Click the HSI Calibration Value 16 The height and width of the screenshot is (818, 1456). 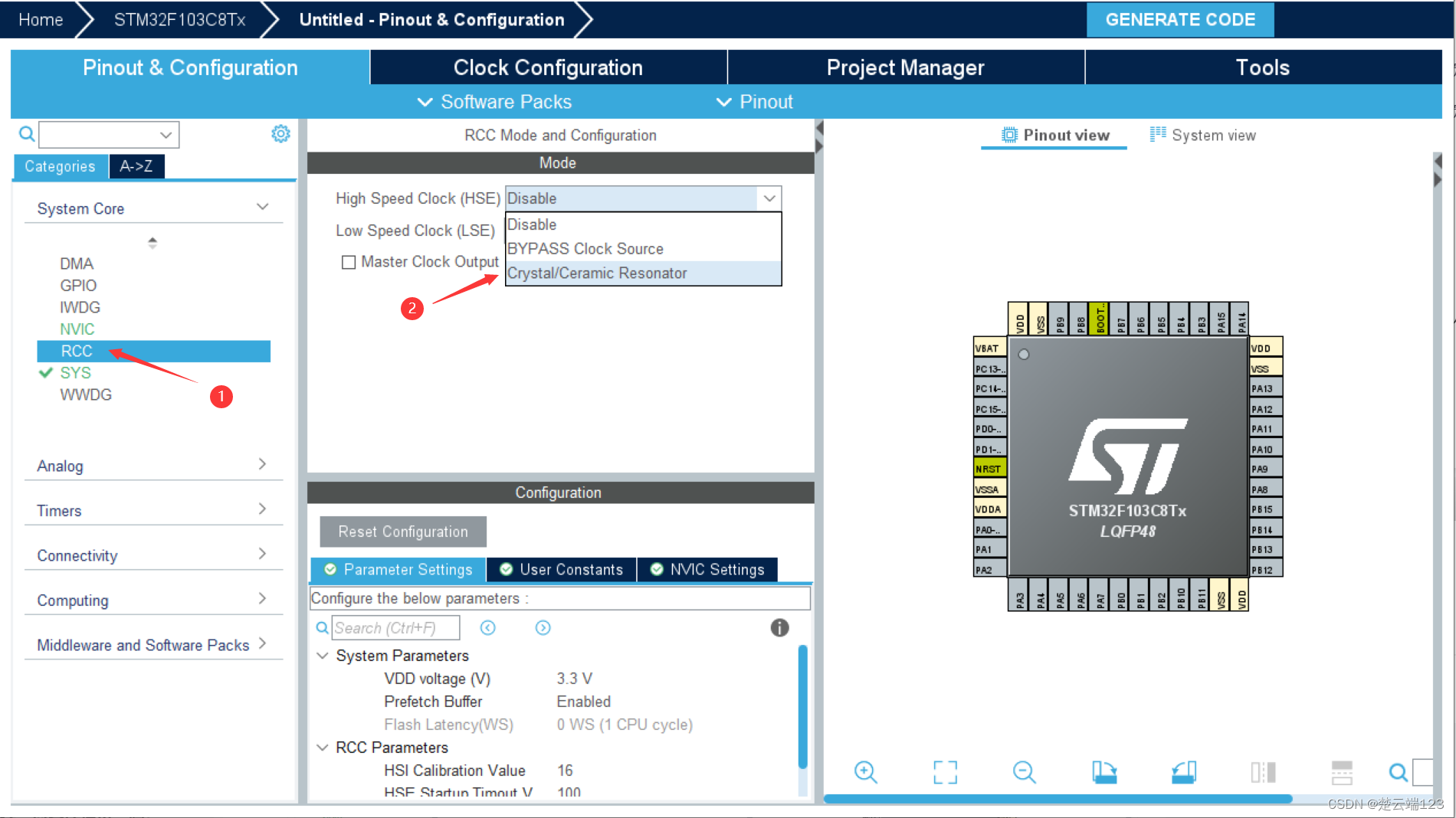(x=565, y=771)
